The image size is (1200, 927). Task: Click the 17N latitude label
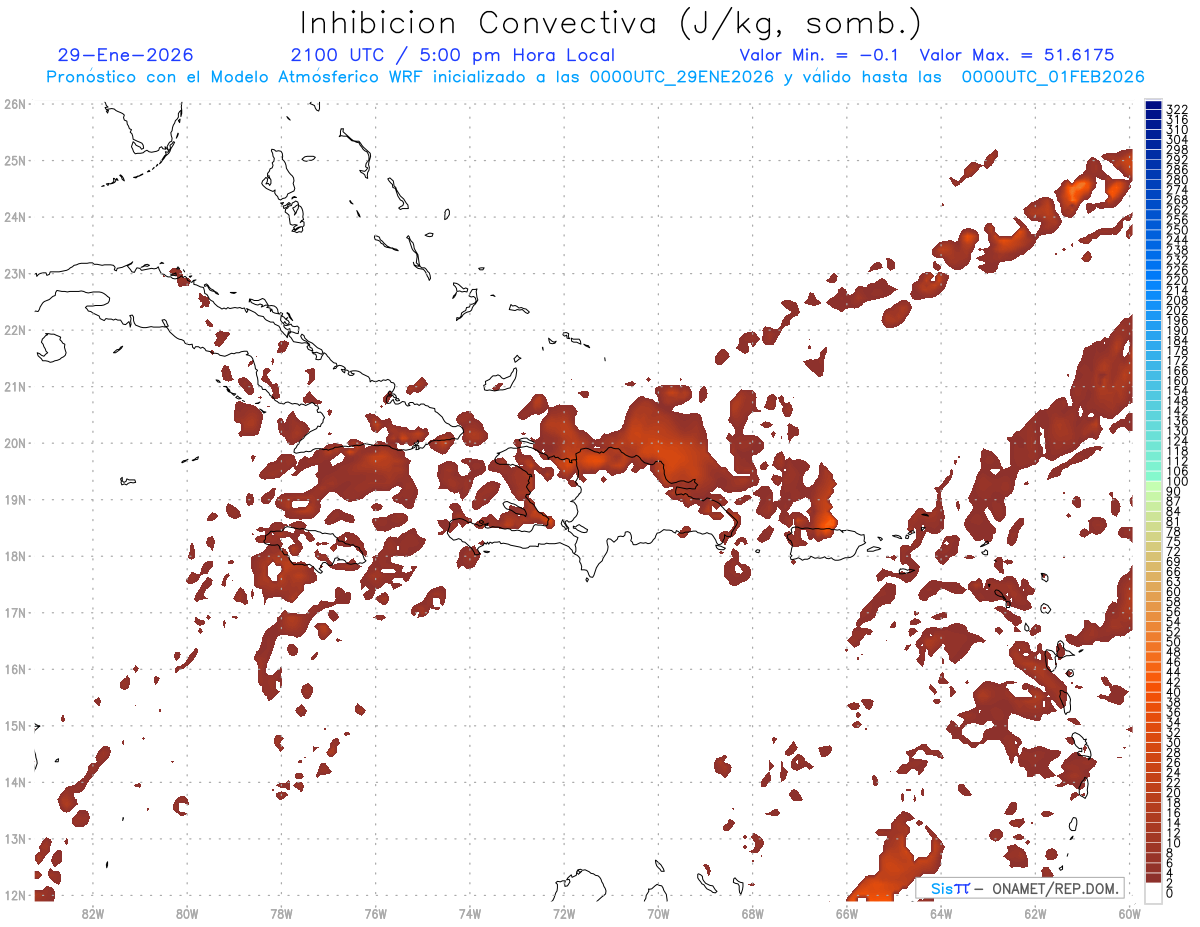[14, 612]
